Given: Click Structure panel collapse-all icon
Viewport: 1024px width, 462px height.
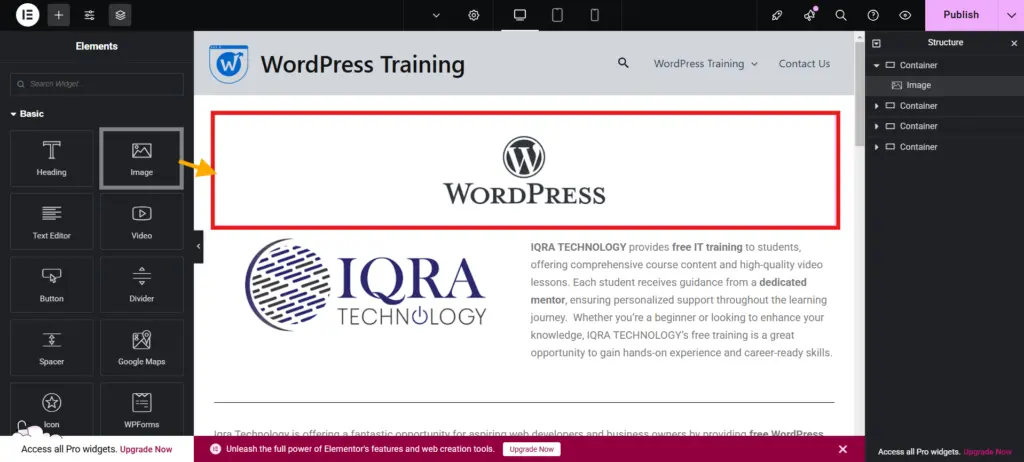Looking at the screenshot, I should [876, 43].
